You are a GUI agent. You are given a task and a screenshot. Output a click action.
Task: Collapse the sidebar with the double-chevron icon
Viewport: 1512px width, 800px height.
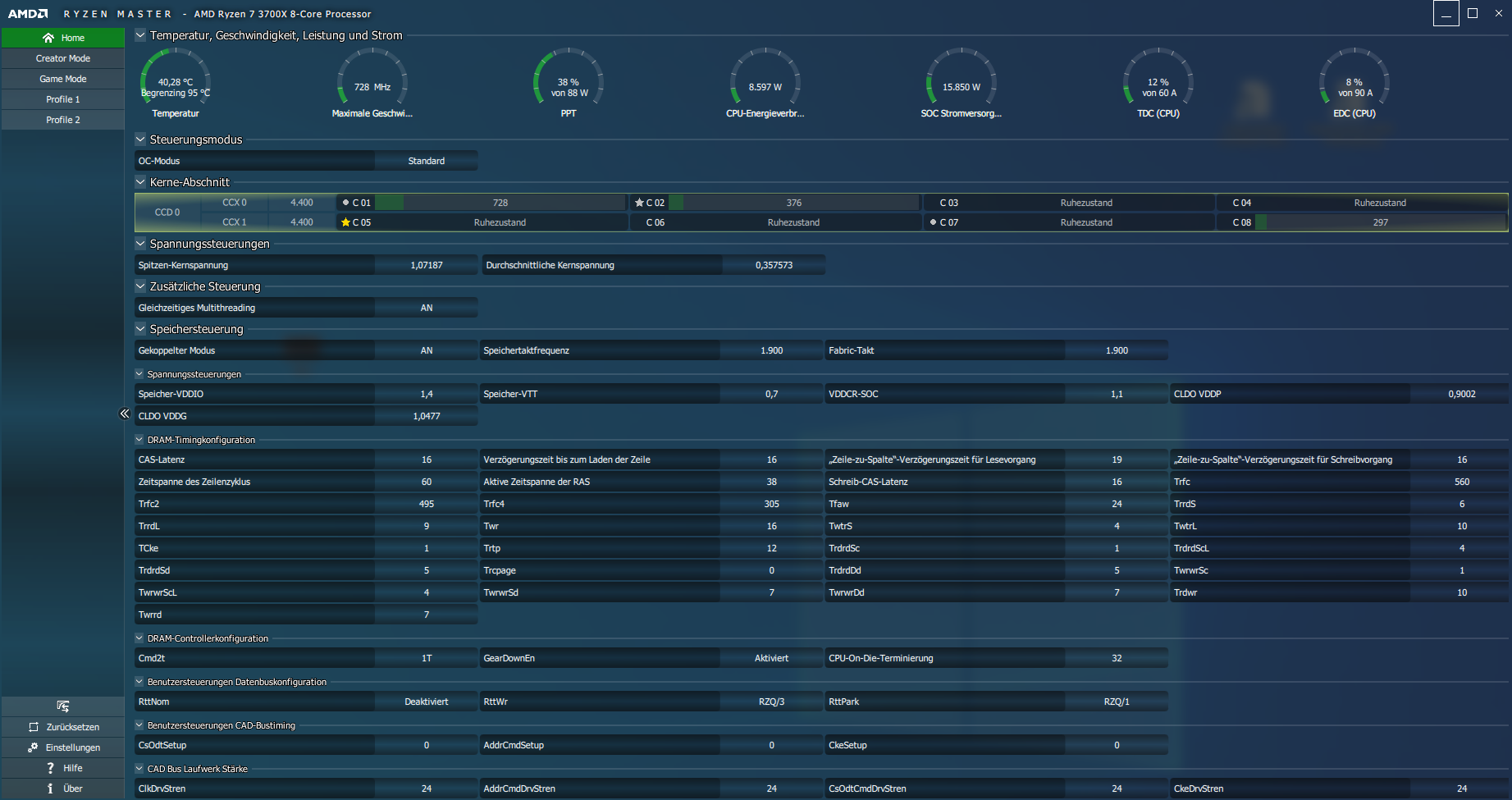click(125, 414)
